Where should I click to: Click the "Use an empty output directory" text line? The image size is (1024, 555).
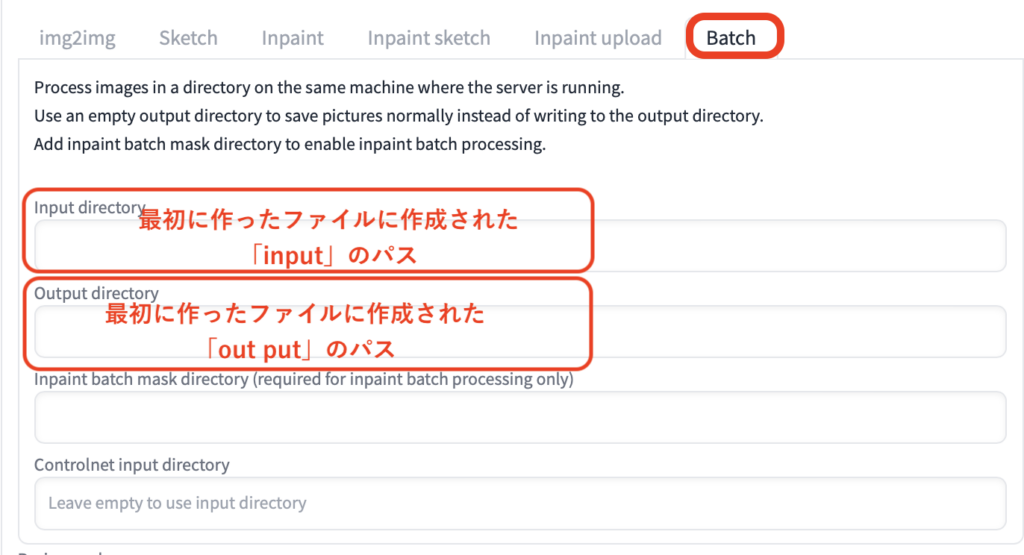pyautogui.click(x=398, y=115)
